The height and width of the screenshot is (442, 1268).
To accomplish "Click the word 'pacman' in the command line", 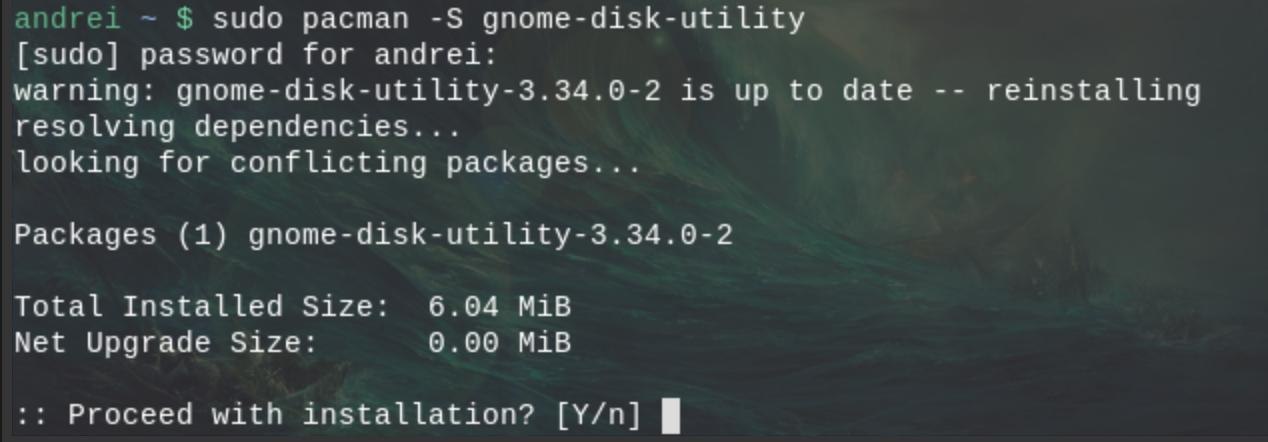I will tap(356, 18).
